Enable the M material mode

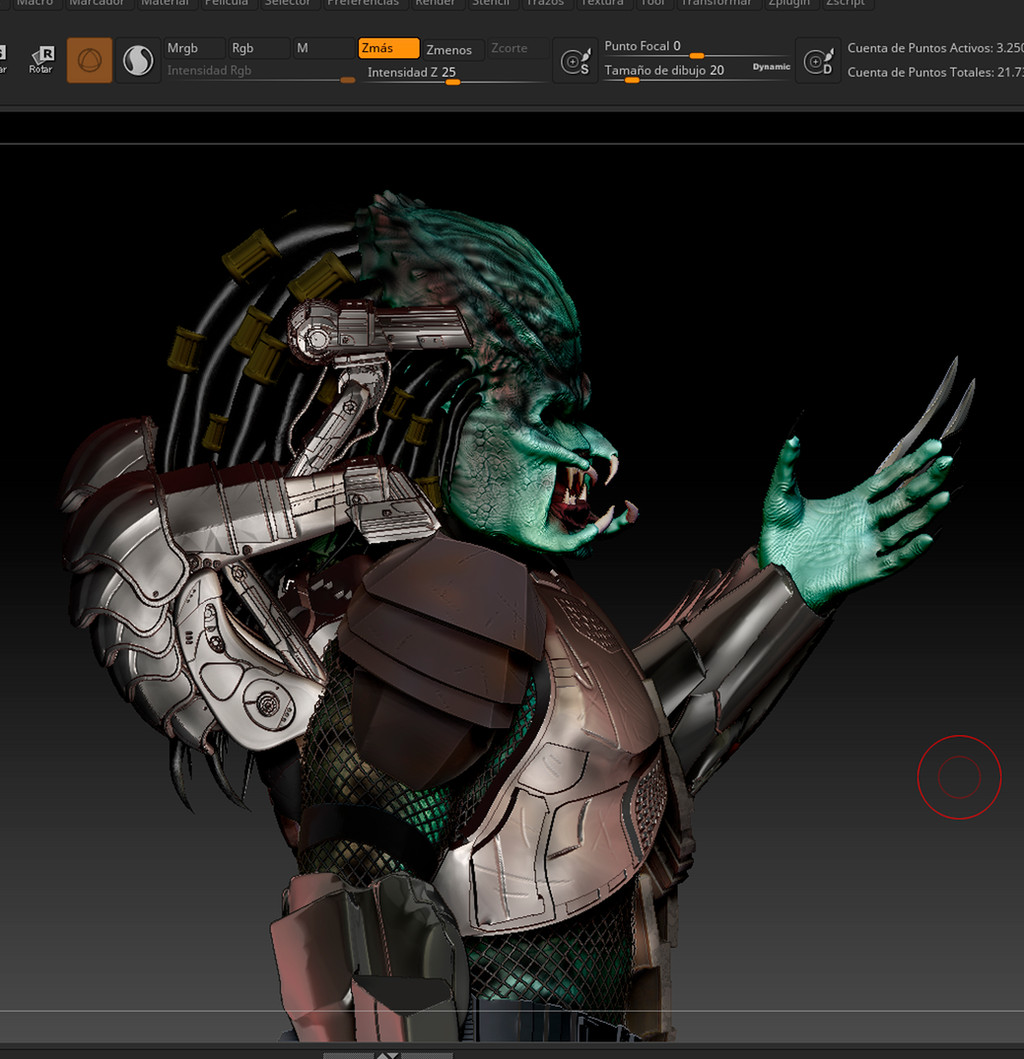point(324,48)
